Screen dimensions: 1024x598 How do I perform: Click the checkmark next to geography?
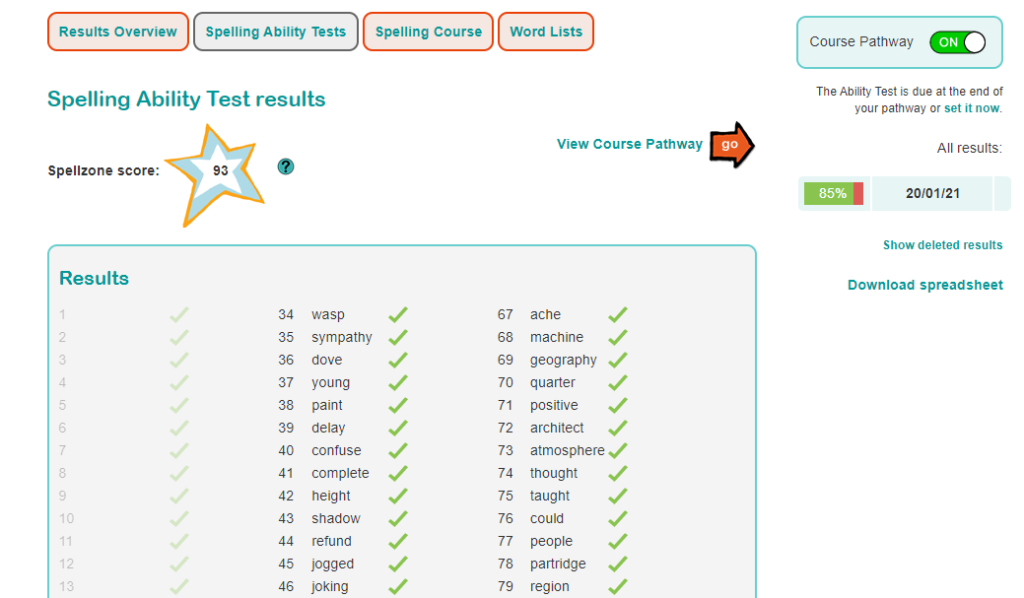pos(617,359)
